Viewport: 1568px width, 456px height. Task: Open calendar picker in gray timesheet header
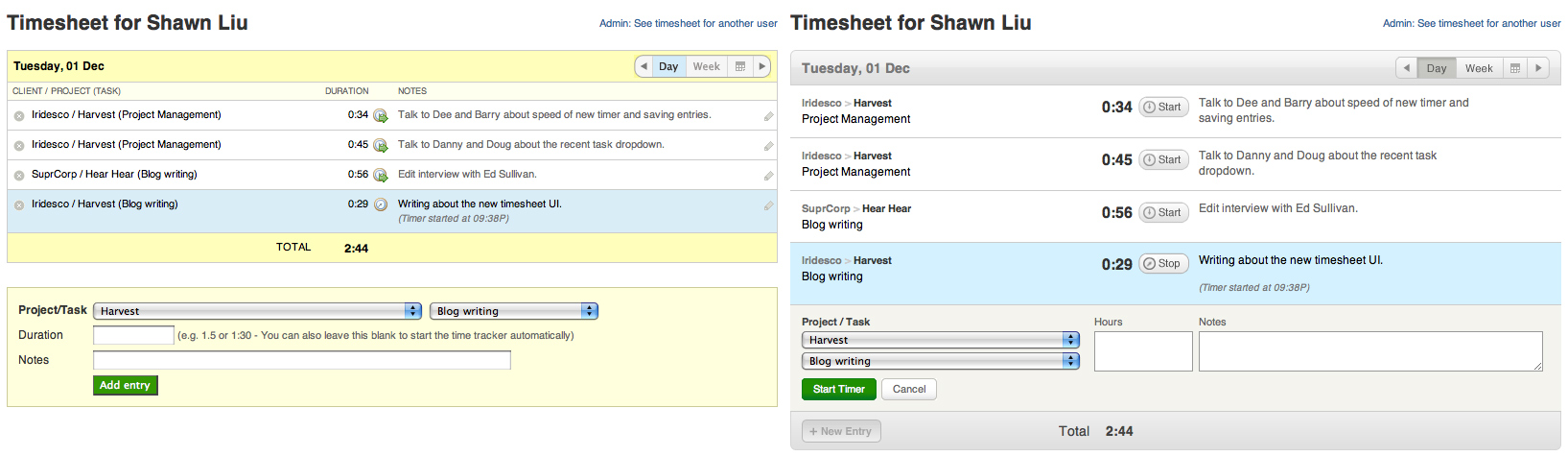[1514, 68]
